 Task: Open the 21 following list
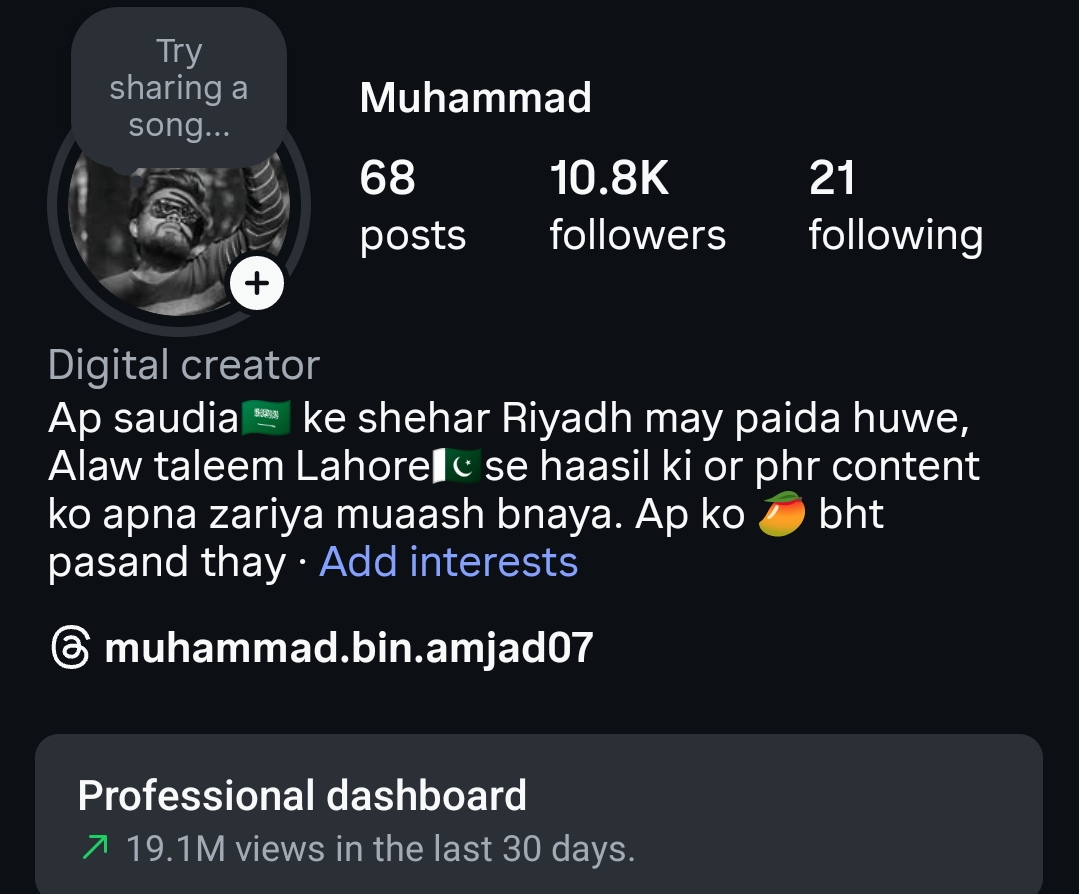click(x=896, y=205)
